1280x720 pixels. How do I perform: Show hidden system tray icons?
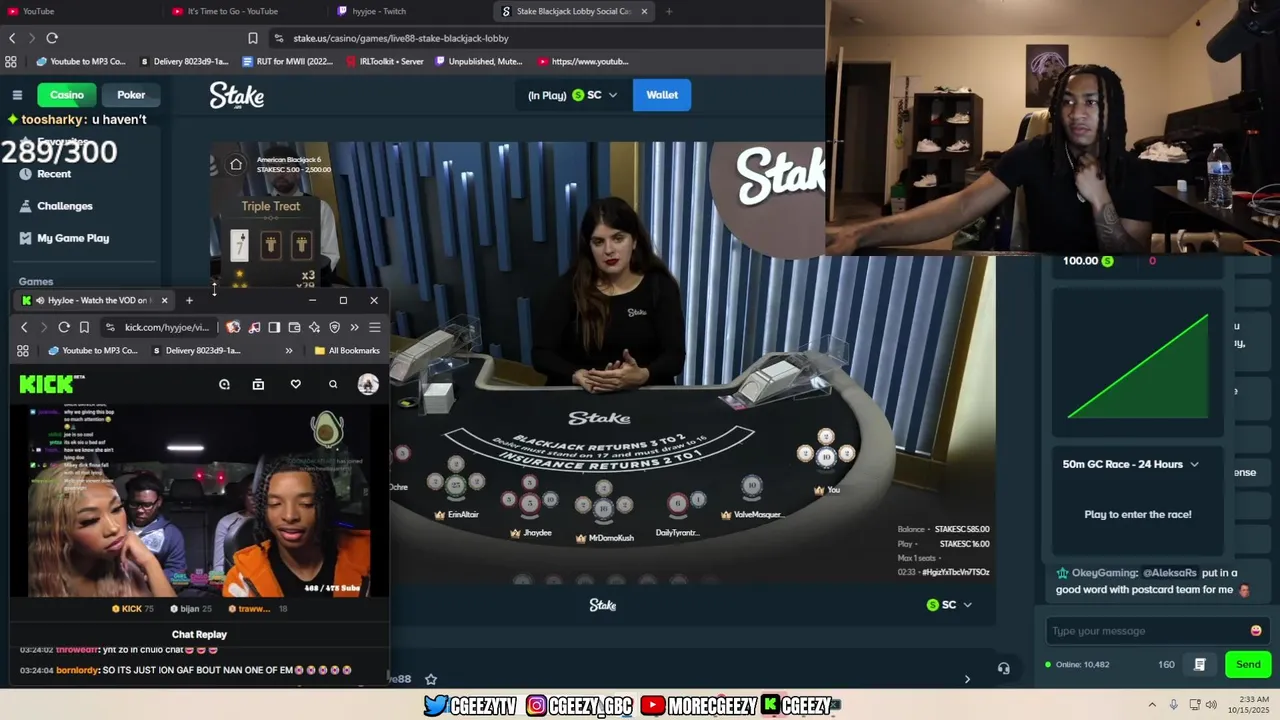pos(1152,704)
